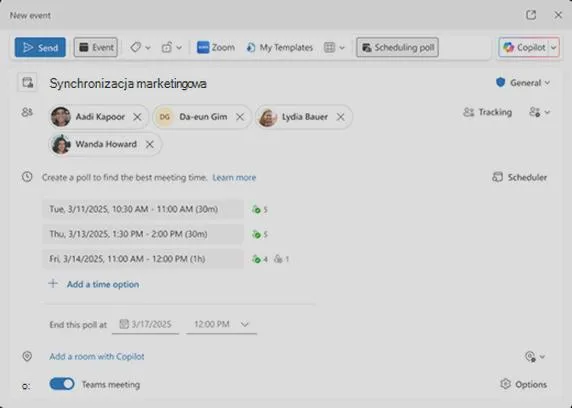Select the poll end date field

click(146, 324)
